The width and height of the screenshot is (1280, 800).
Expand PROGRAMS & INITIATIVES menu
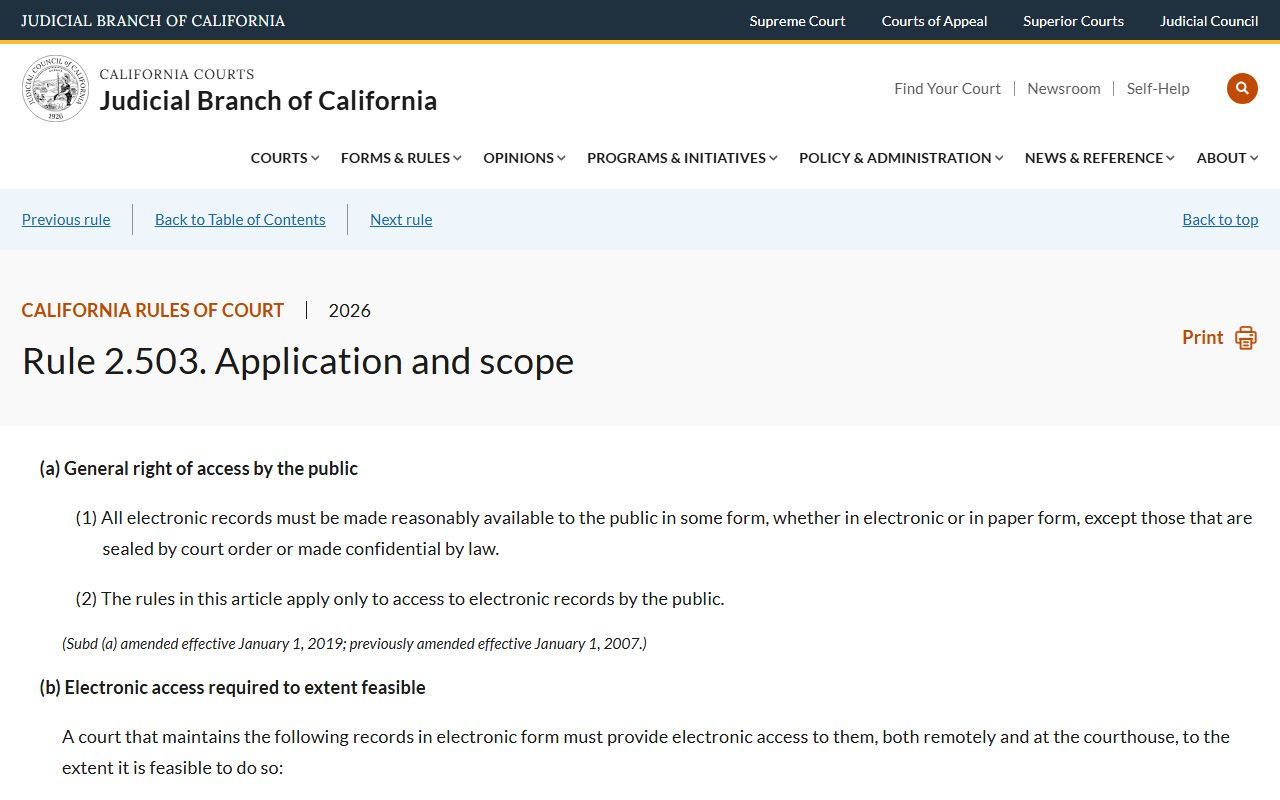682,158
